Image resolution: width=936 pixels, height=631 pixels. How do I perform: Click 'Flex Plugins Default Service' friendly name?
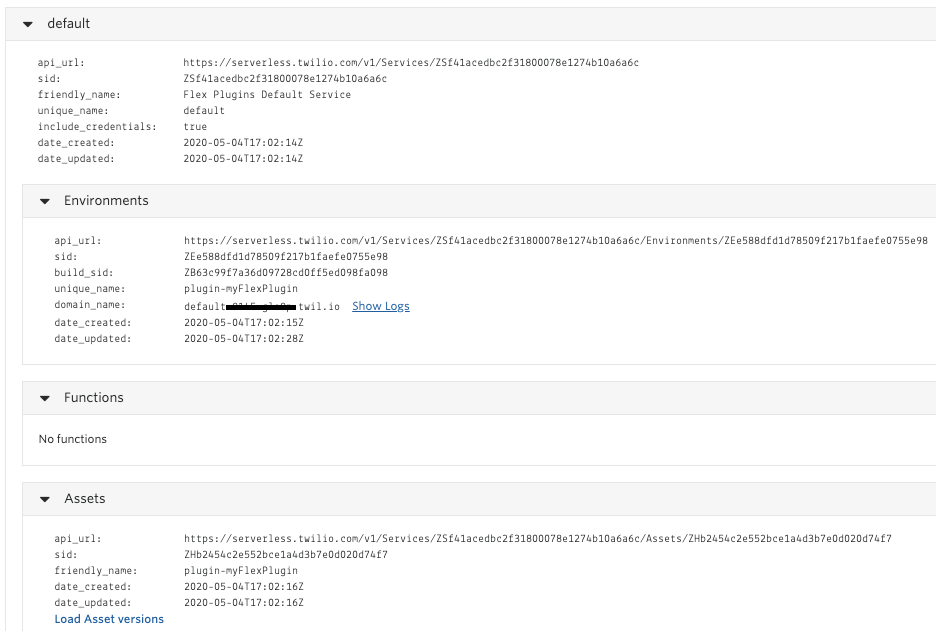[267, 95]
